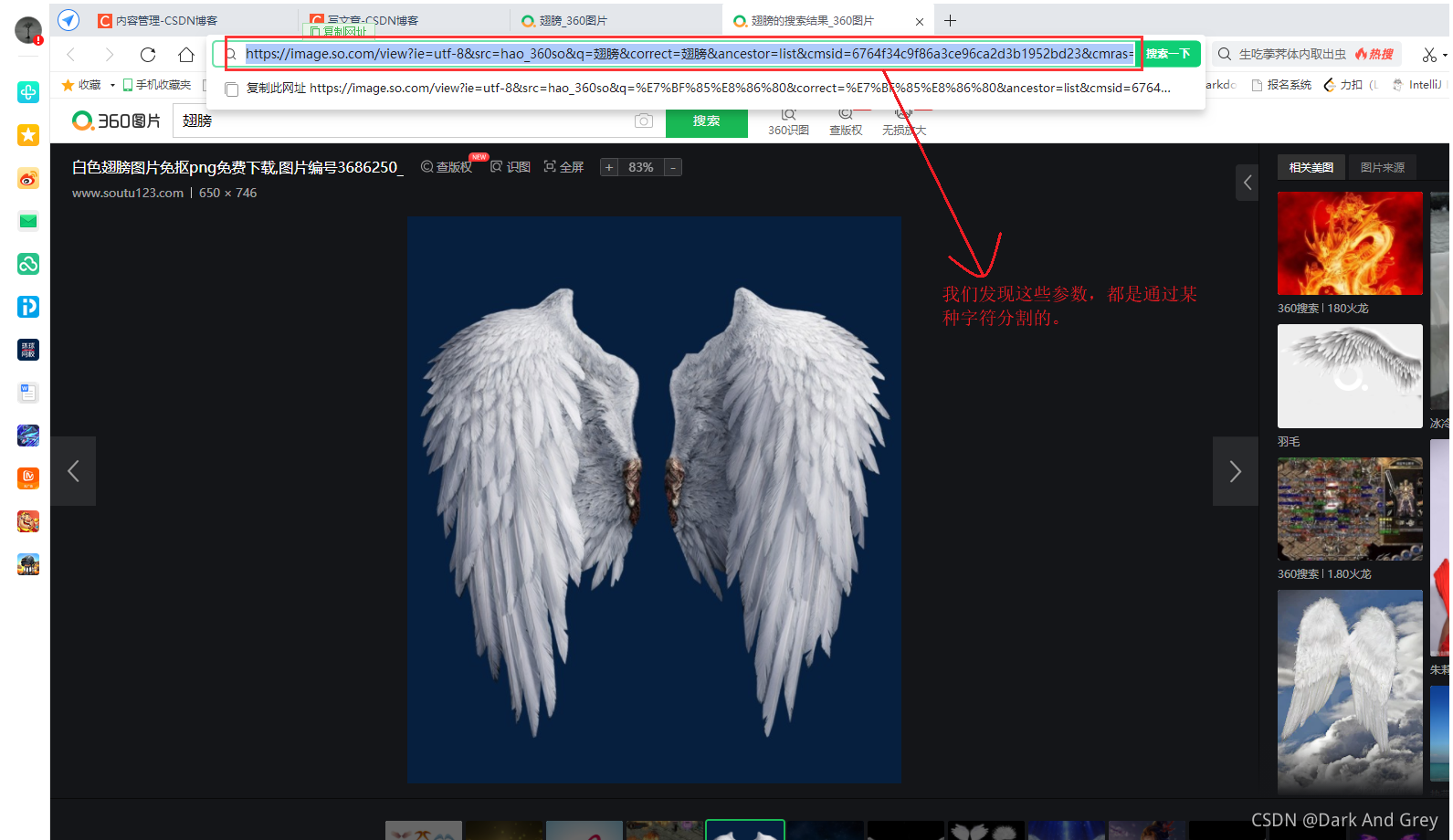The image size is (1453, 840).
Task: Click the 360识图 tool
Action: click(x=788, y=122)
